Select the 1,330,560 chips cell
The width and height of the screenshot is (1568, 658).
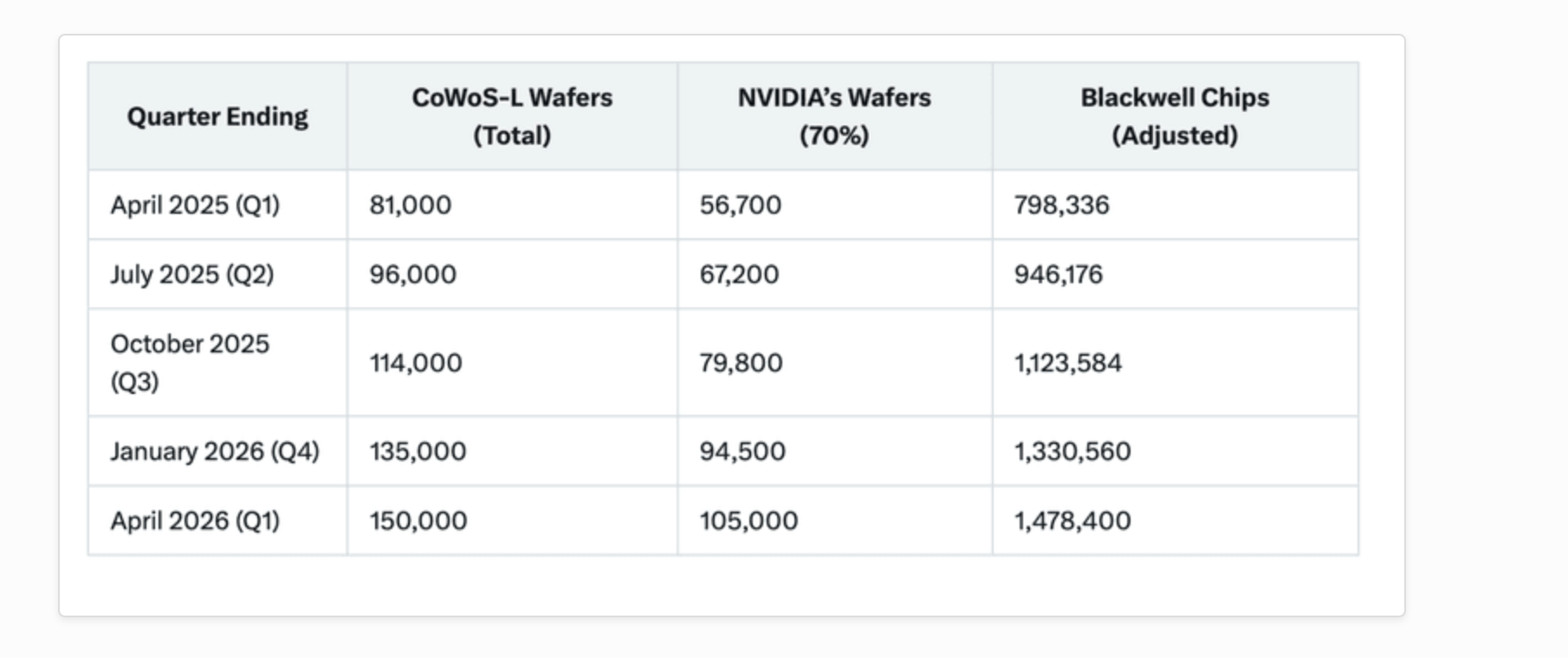click(x=1072, y=451)
